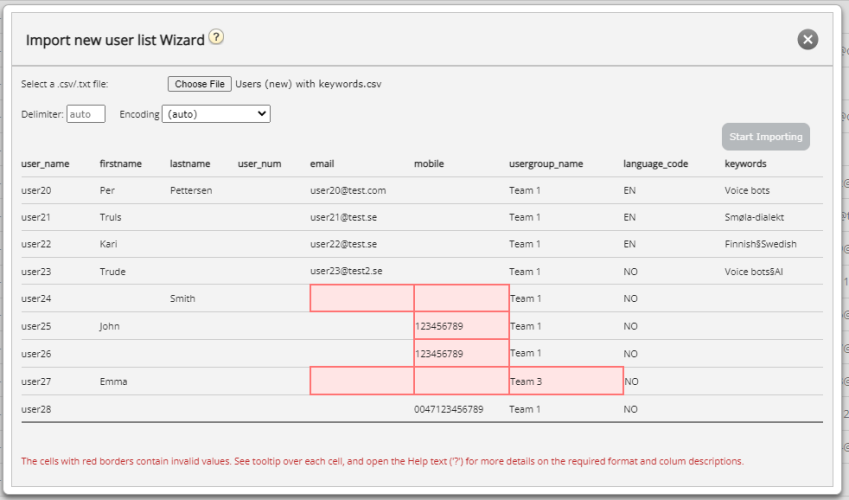Click the usergroup_name column header
This screenshot has width=849, height=500.
(546, 164)
